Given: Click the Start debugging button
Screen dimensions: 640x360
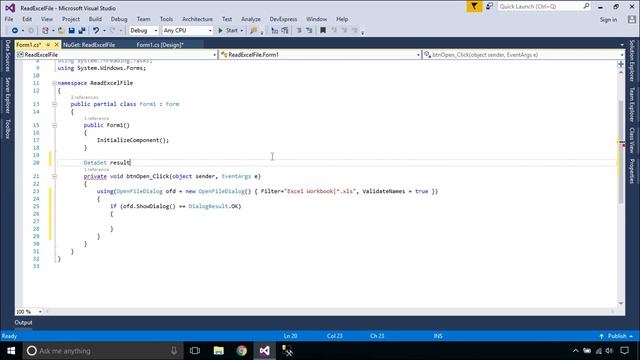Looking at the screenshot, I should 228,31.
